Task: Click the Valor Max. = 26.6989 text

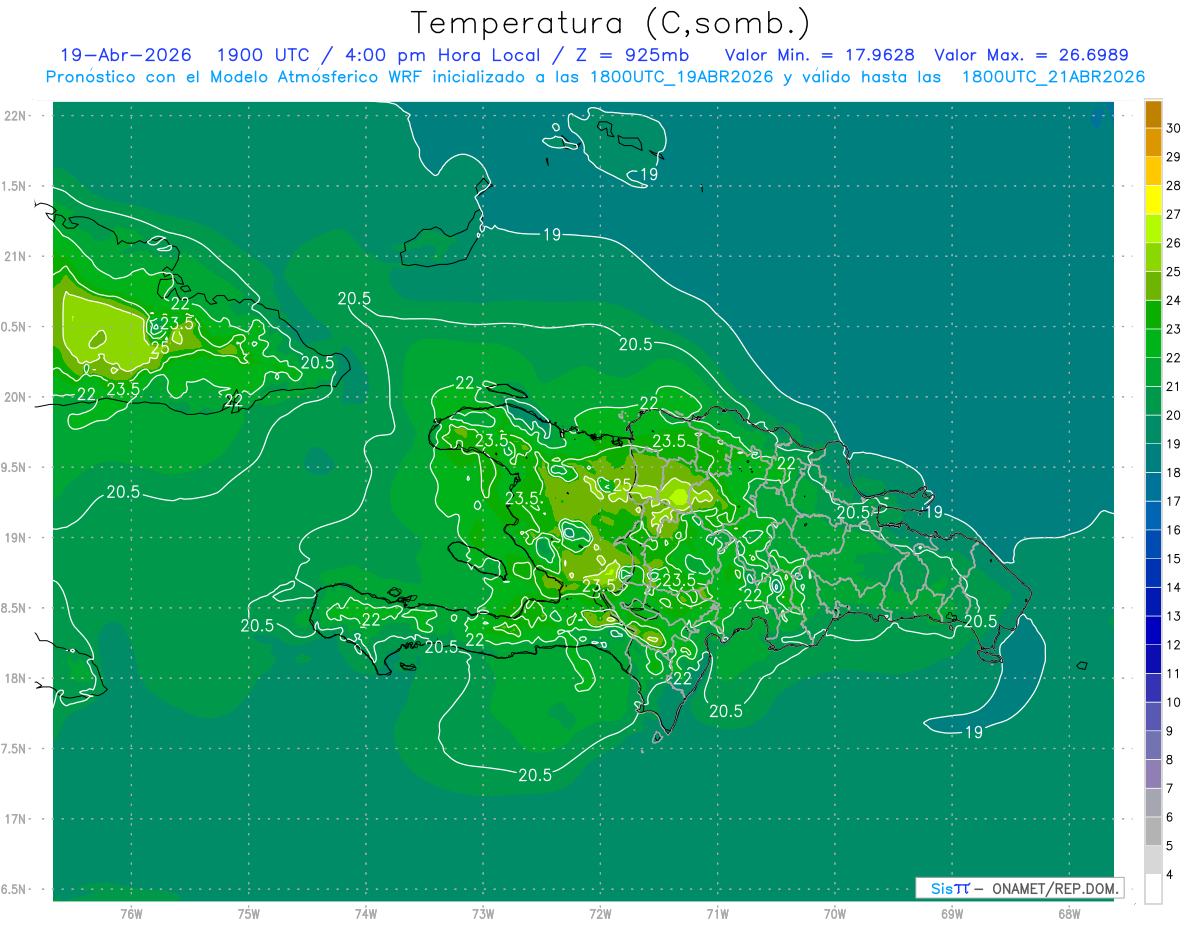Action: point(1031,55)
